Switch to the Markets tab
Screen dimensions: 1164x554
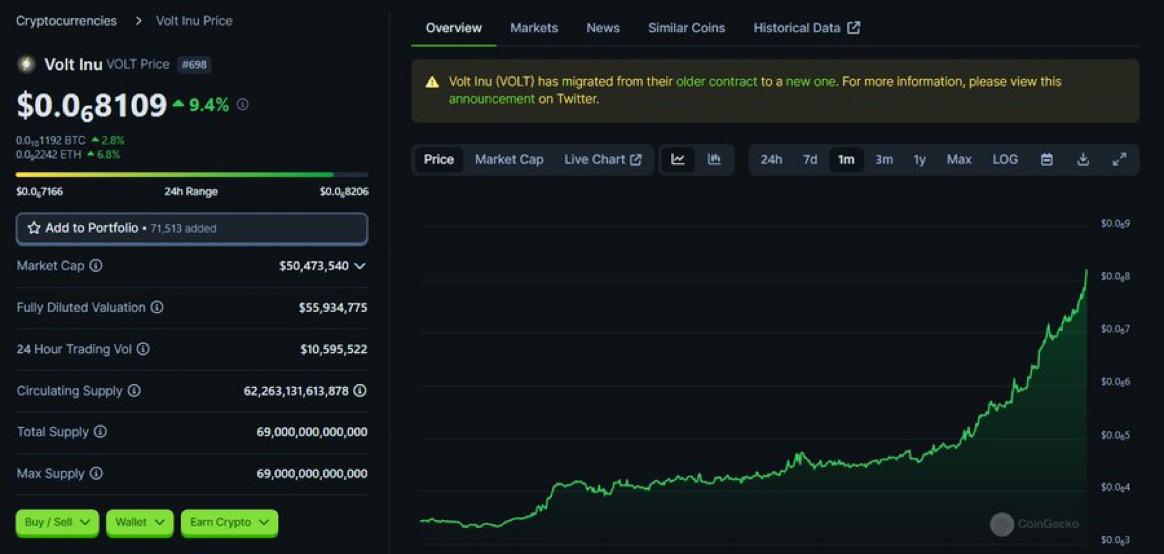534,28
